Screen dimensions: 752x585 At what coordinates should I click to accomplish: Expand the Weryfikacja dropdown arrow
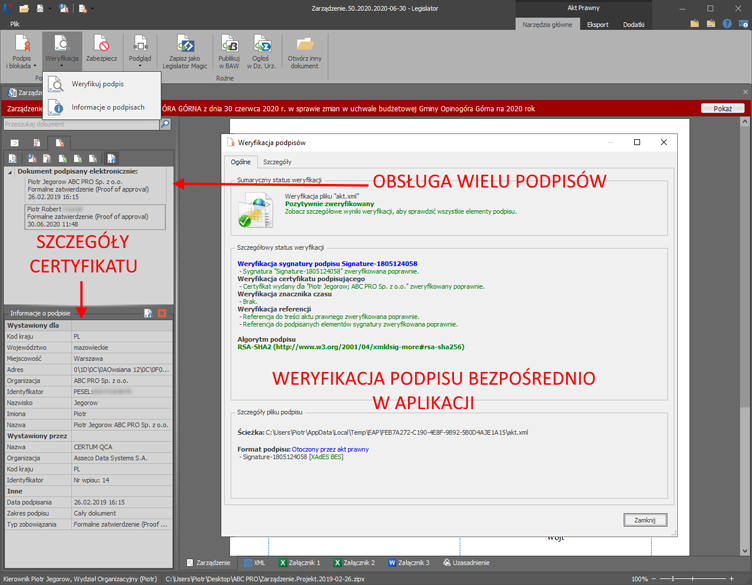[62, 66]
